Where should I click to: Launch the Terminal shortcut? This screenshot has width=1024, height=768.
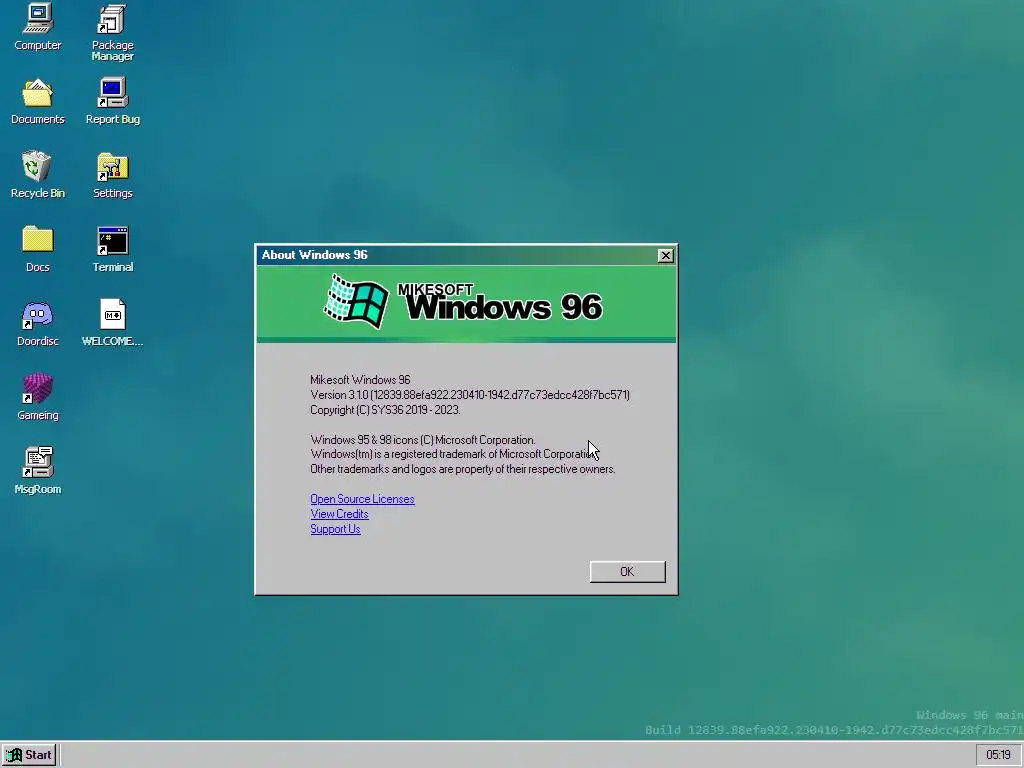pyautogui.click(x=112, y=249)
